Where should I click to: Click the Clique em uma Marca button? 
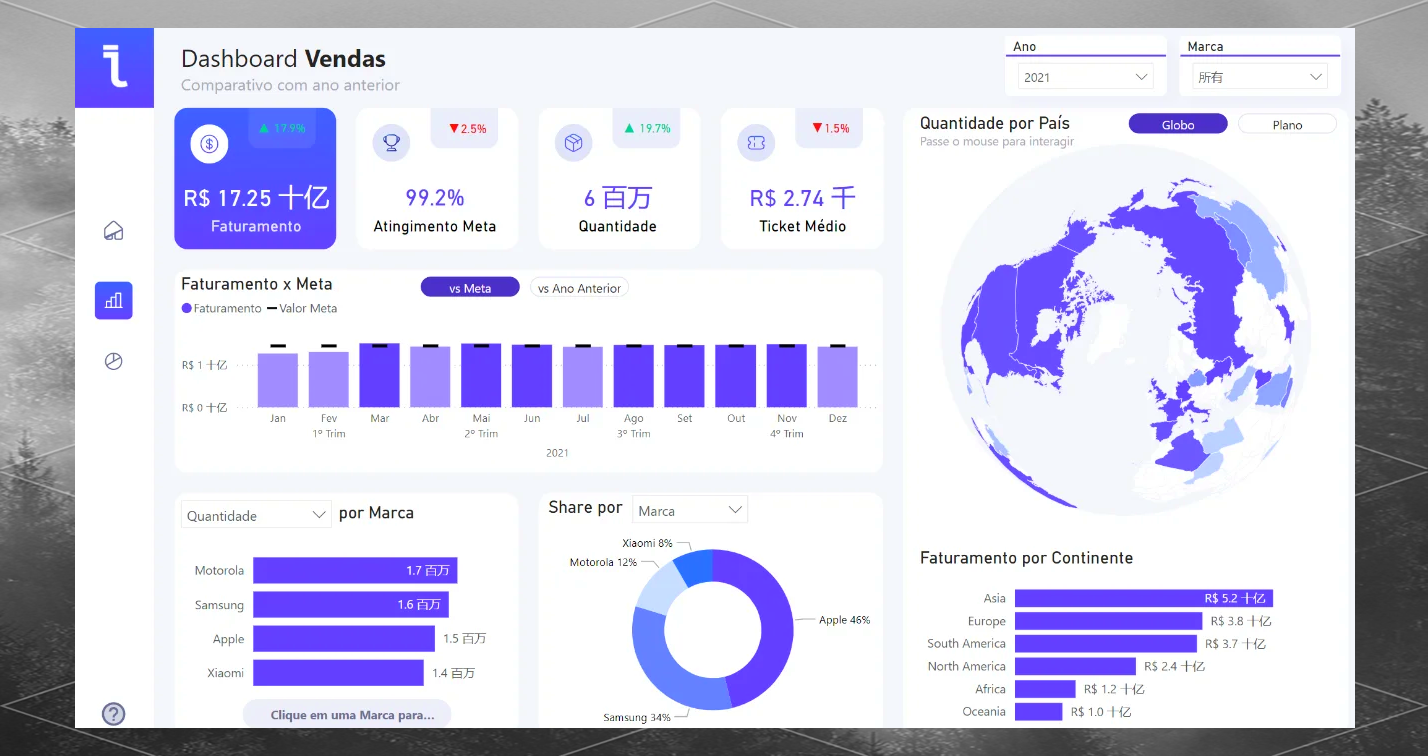click(x=347, y=715)
